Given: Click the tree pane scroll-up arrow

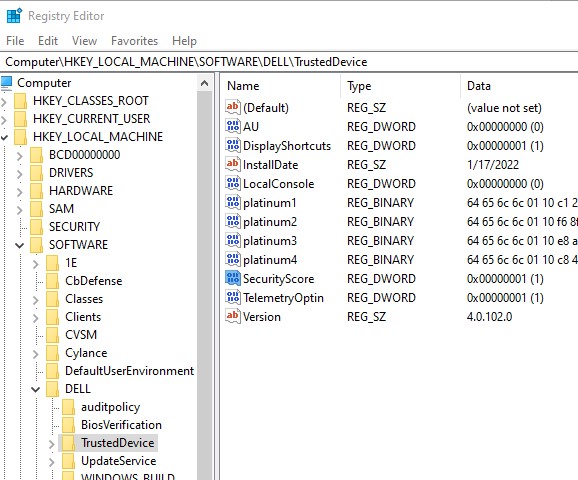Looking at the screenshot, I should (205, 84).
